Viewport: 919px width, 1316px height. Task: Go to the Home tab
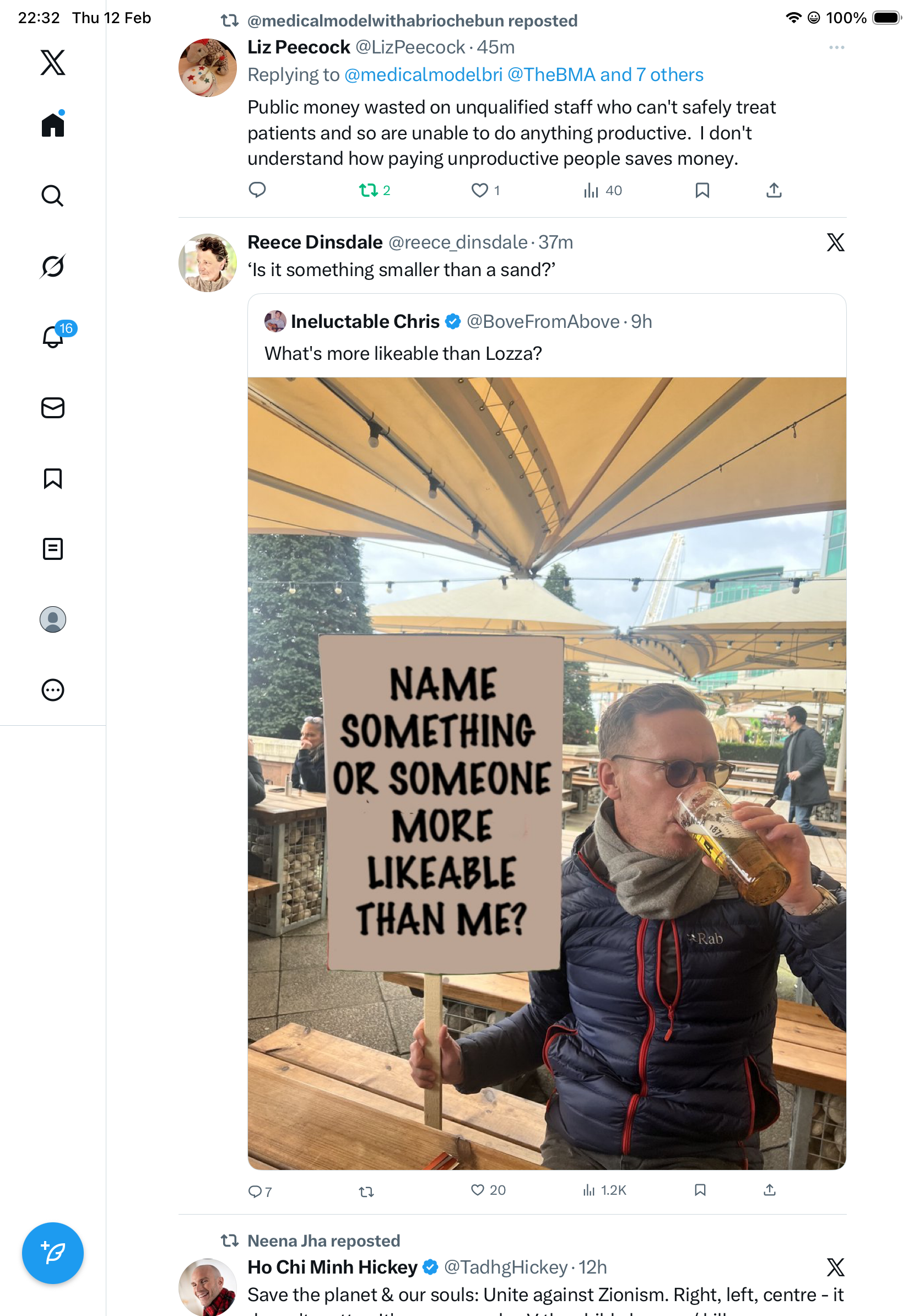[x=53, y=125]
